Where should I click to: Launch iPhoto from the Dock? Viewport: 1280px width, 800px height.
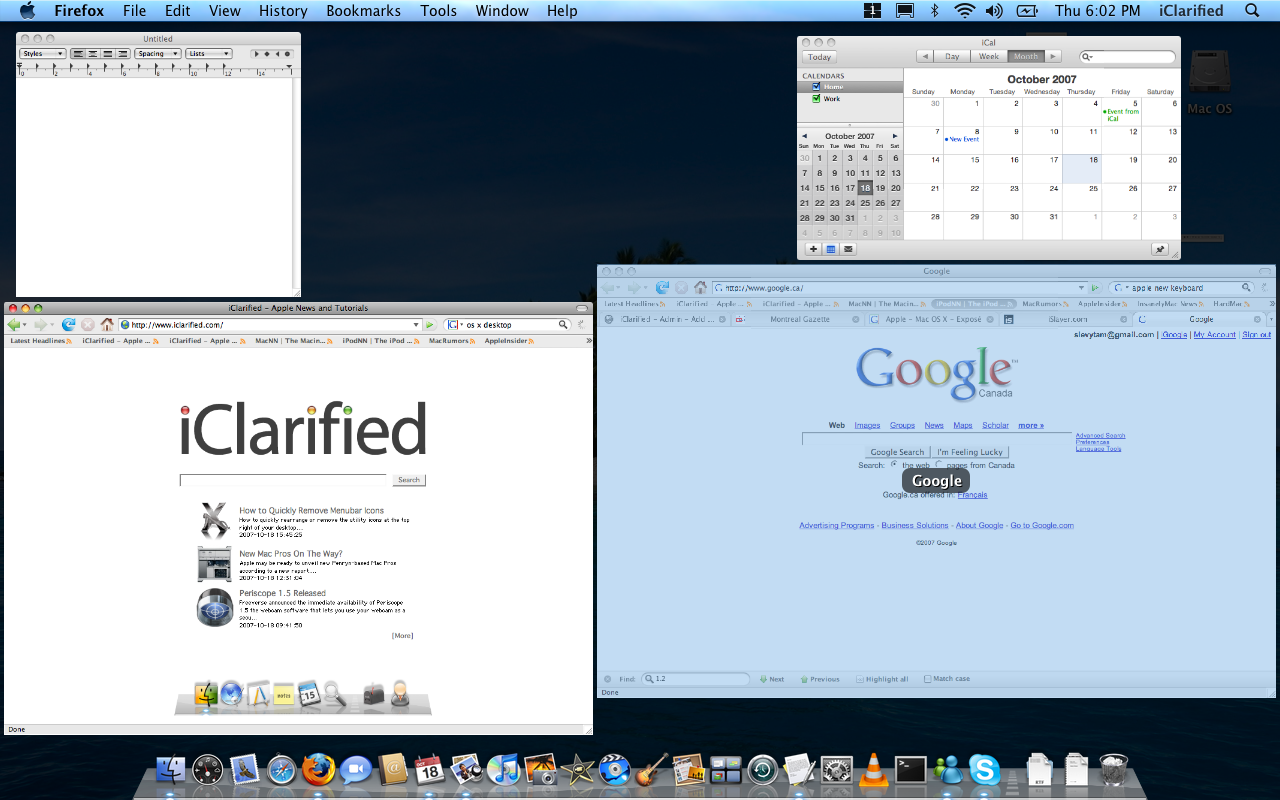(540, 770)
